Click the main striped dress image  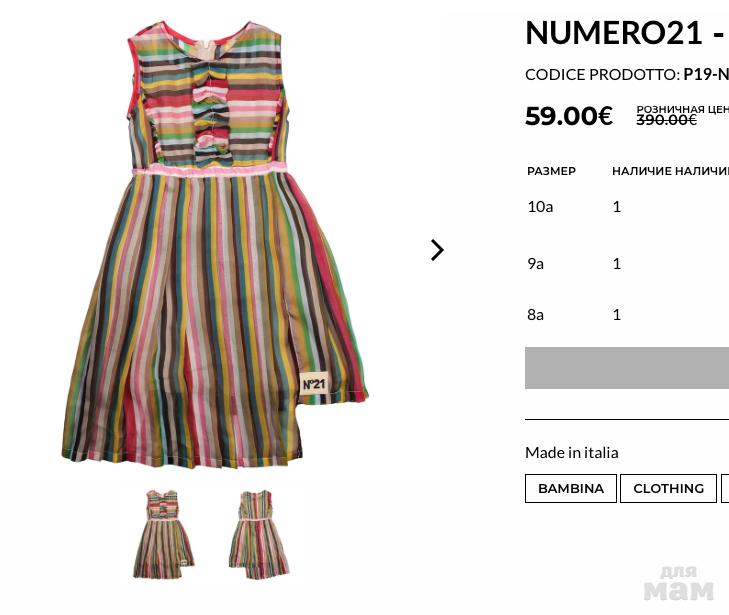click(215, 244)
